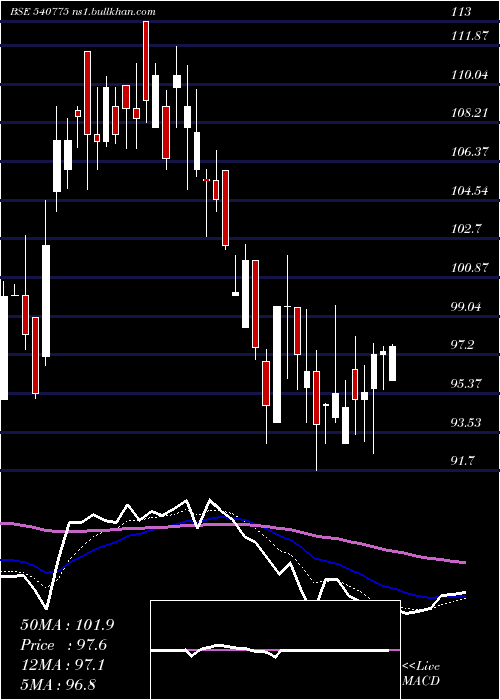
Task: Click the 102.7 price axis label
Action: 466,229
